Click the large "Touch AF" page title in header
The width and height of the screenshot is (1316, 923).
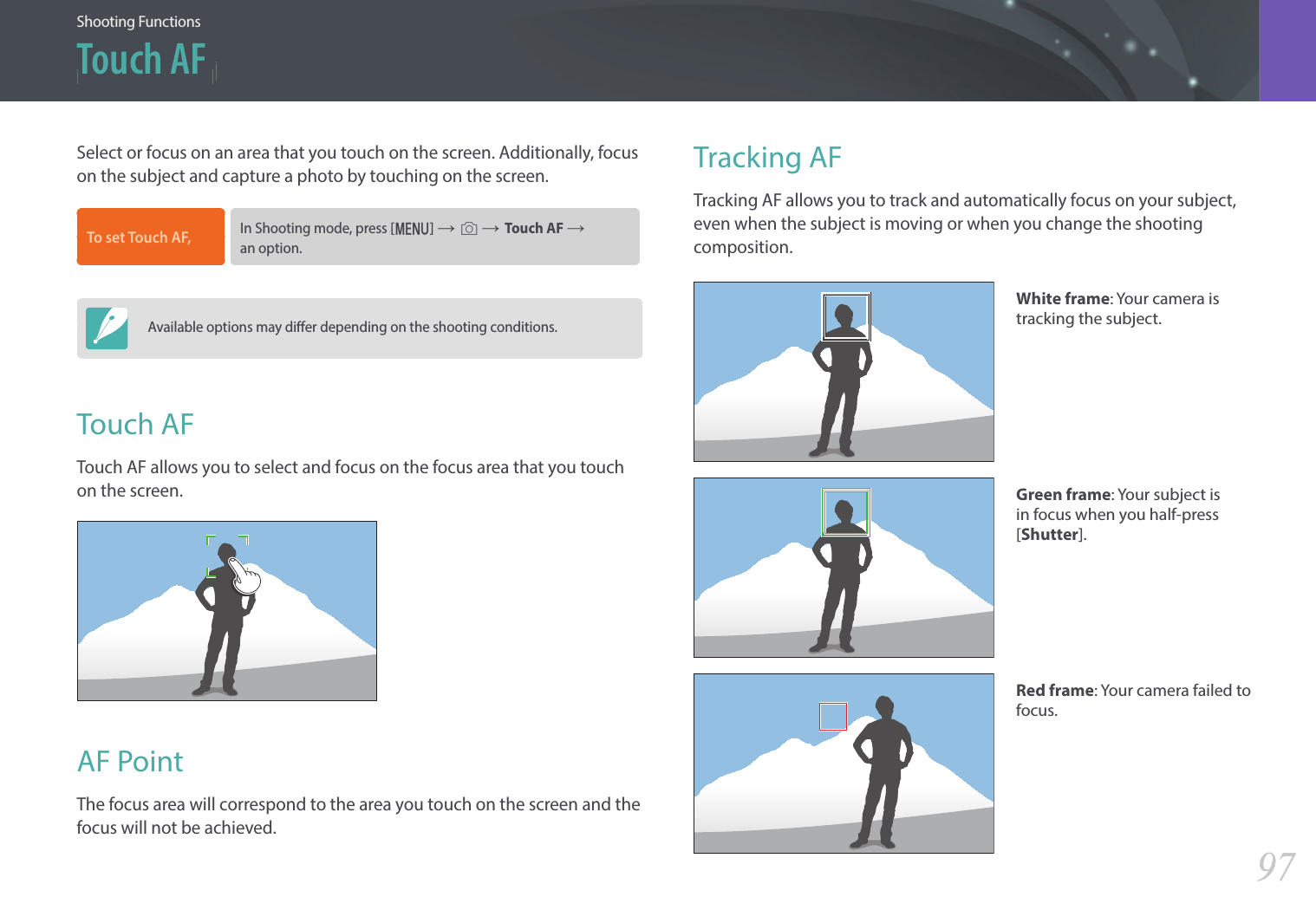click(141, 60)
